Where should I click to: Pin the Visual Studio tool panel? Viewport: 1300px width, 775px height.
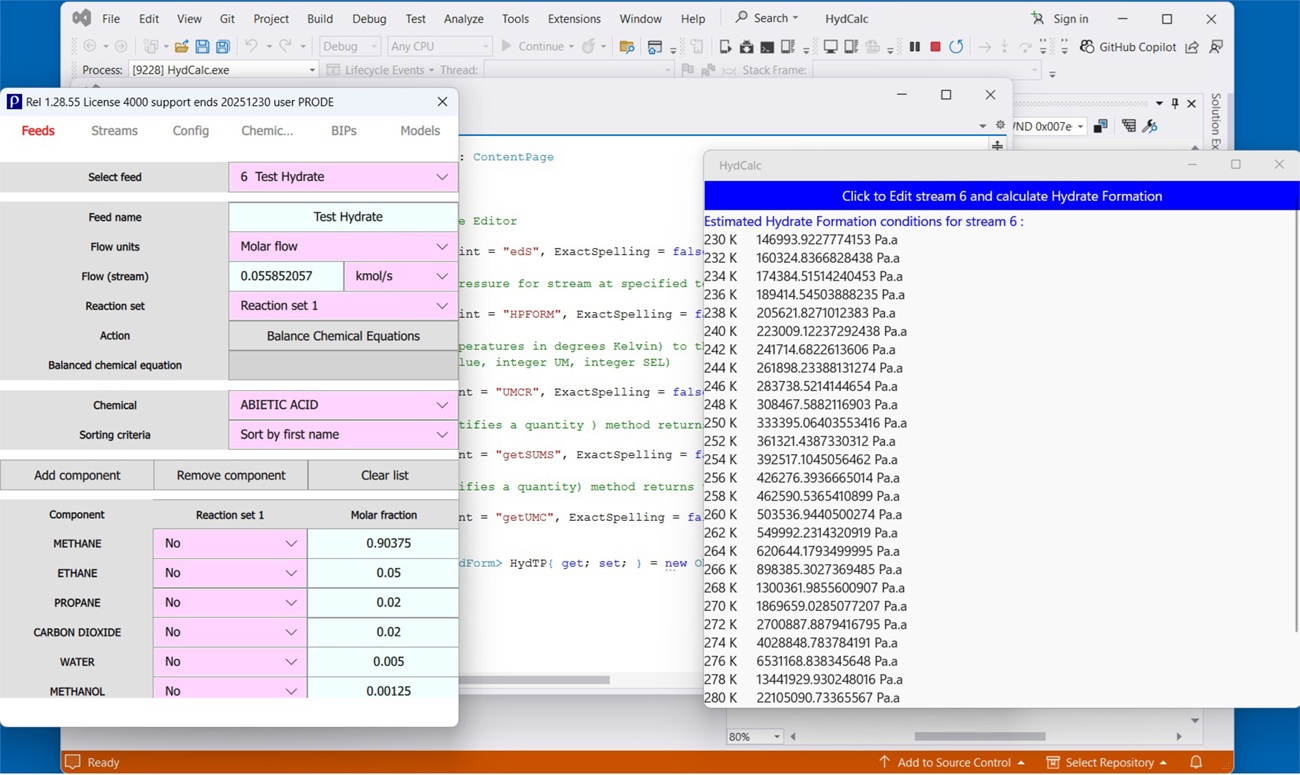[x=1175, y=103]
